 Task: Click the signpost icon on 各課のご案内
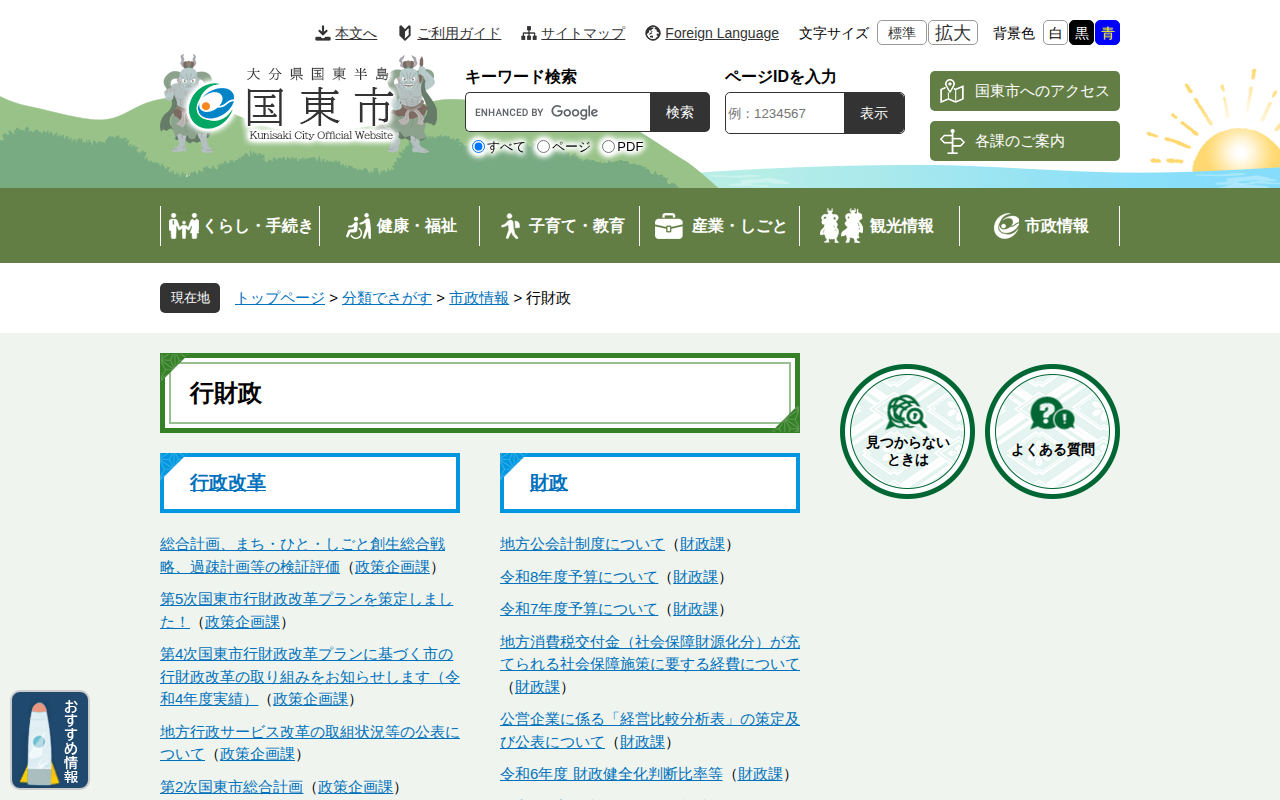tap(952, 141)
